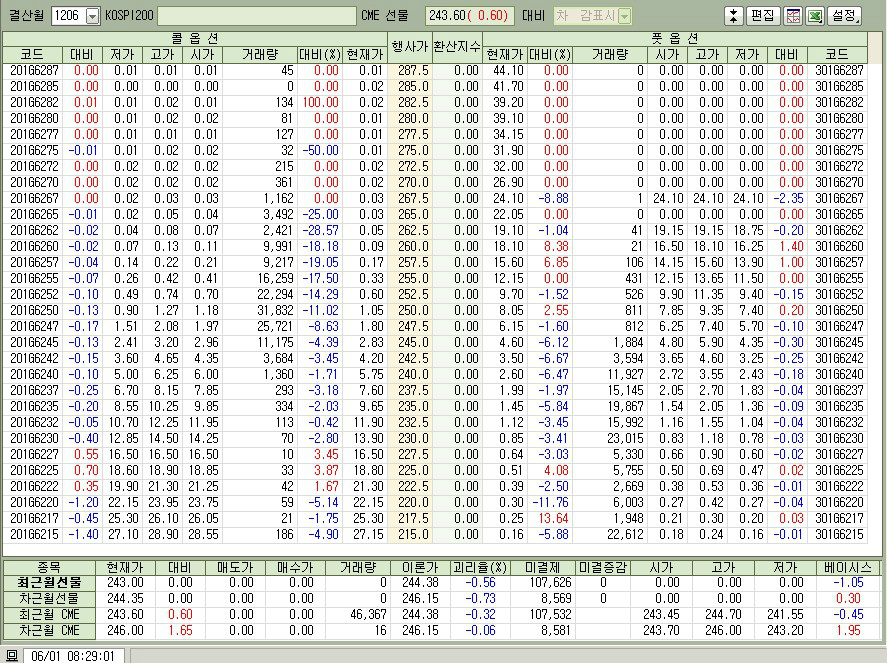
Task: Click call option code 20166250
Action: pos(33,310)
